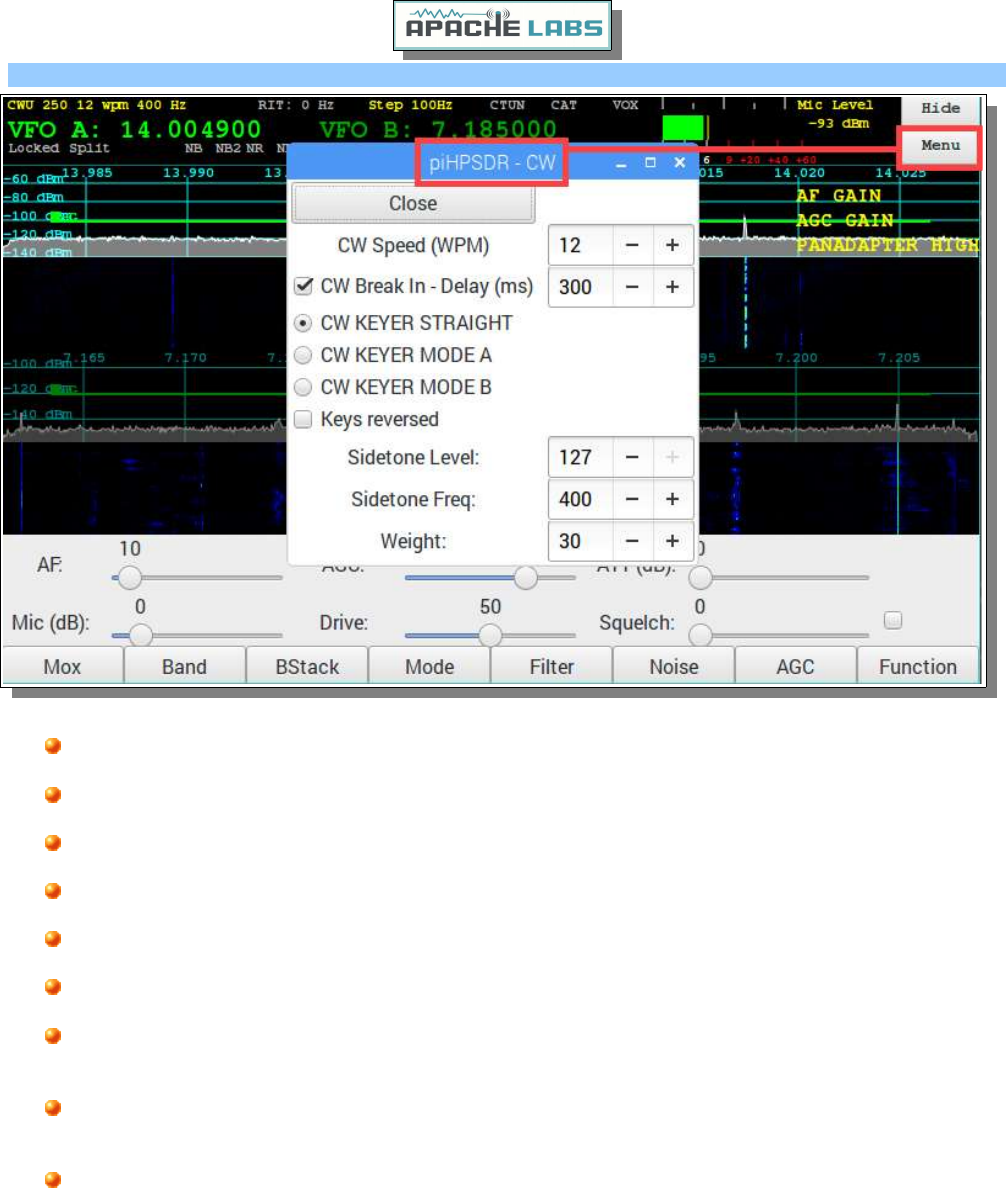Image resolution: width=1006 pixels, height=1188 pixels.
Task: Toggle the Squelch enable checkbox
Action: pyautogui.click(x=893, y=621)
